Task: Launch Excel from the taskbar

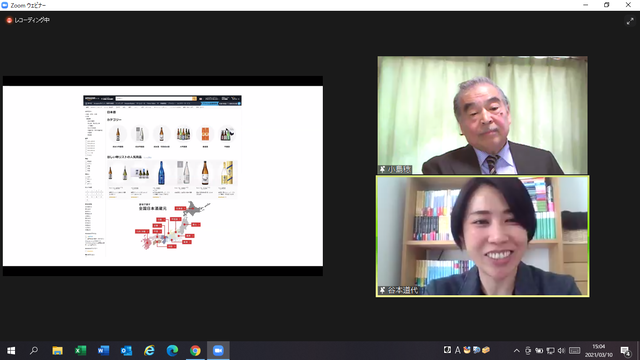Action: click(x=80, y=351)
